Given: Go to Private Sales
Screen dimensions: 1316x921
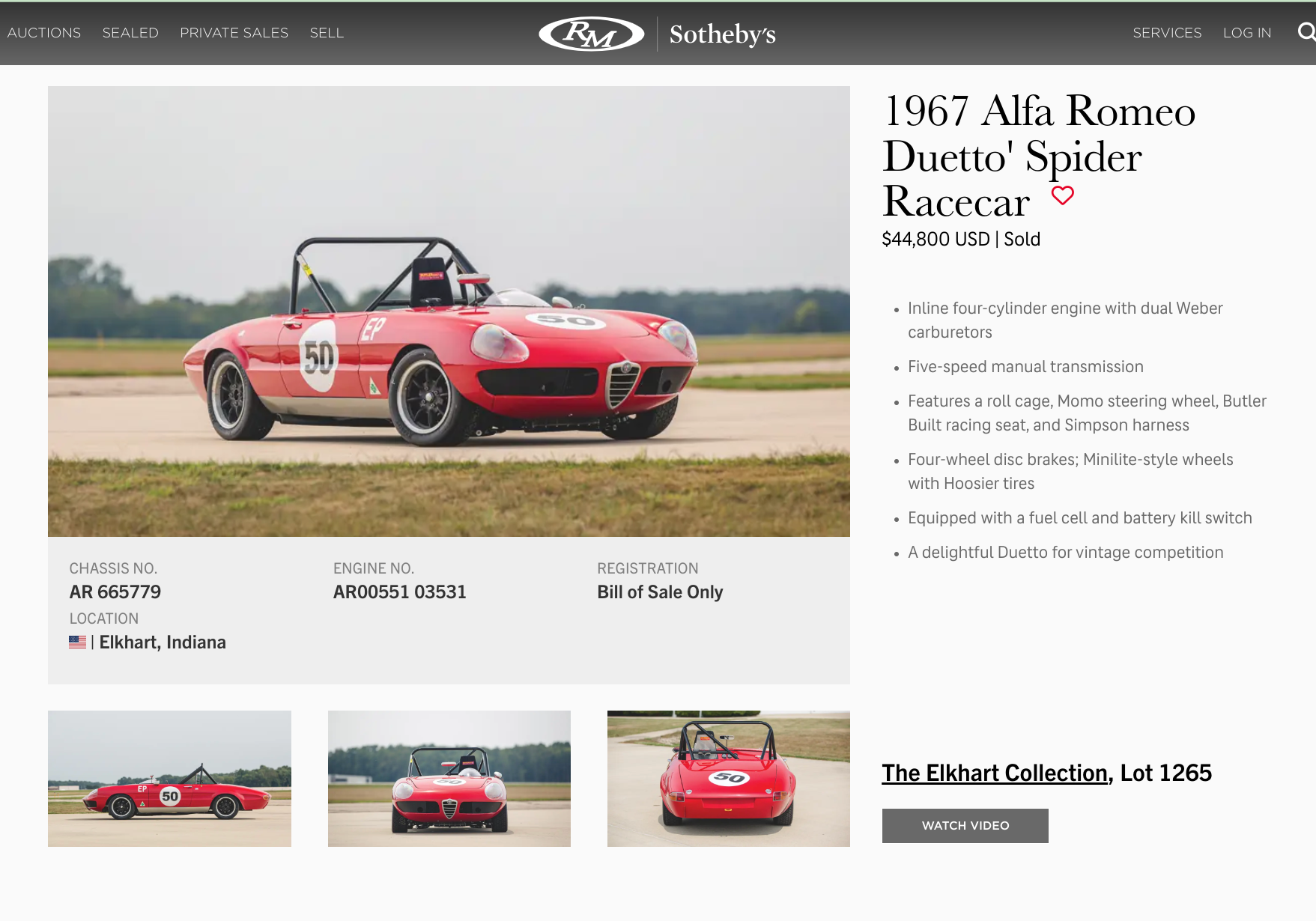Looking at the screenshot, I should click(234, 33).
